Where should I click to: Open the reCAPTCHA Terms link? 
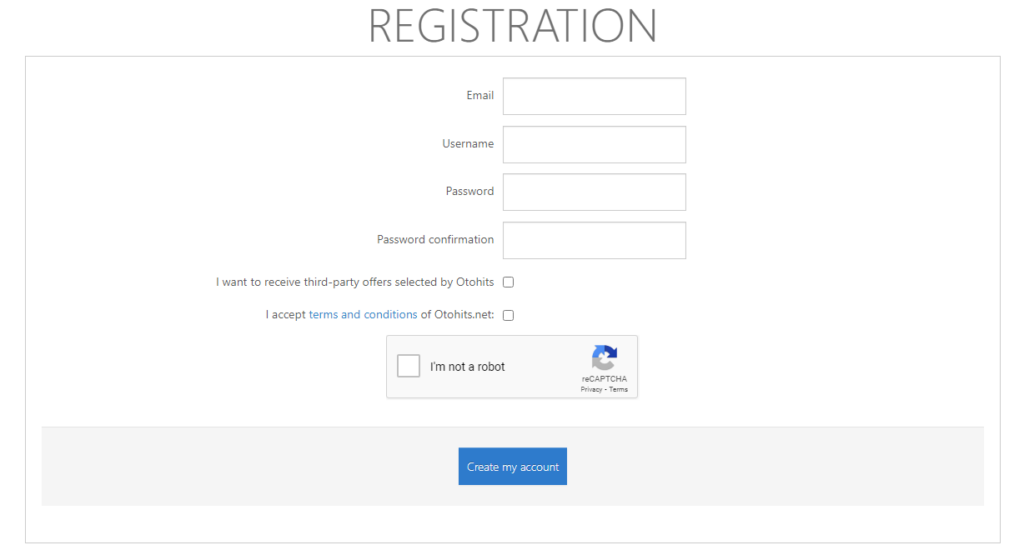coord(618,389)
